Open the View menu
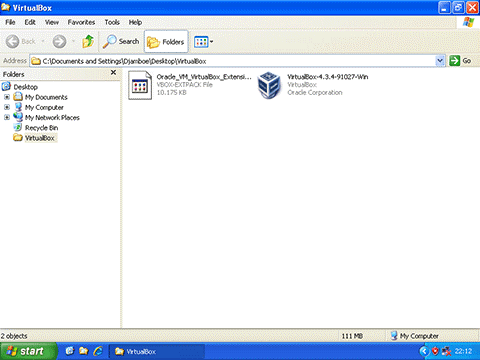 point(52,22)
